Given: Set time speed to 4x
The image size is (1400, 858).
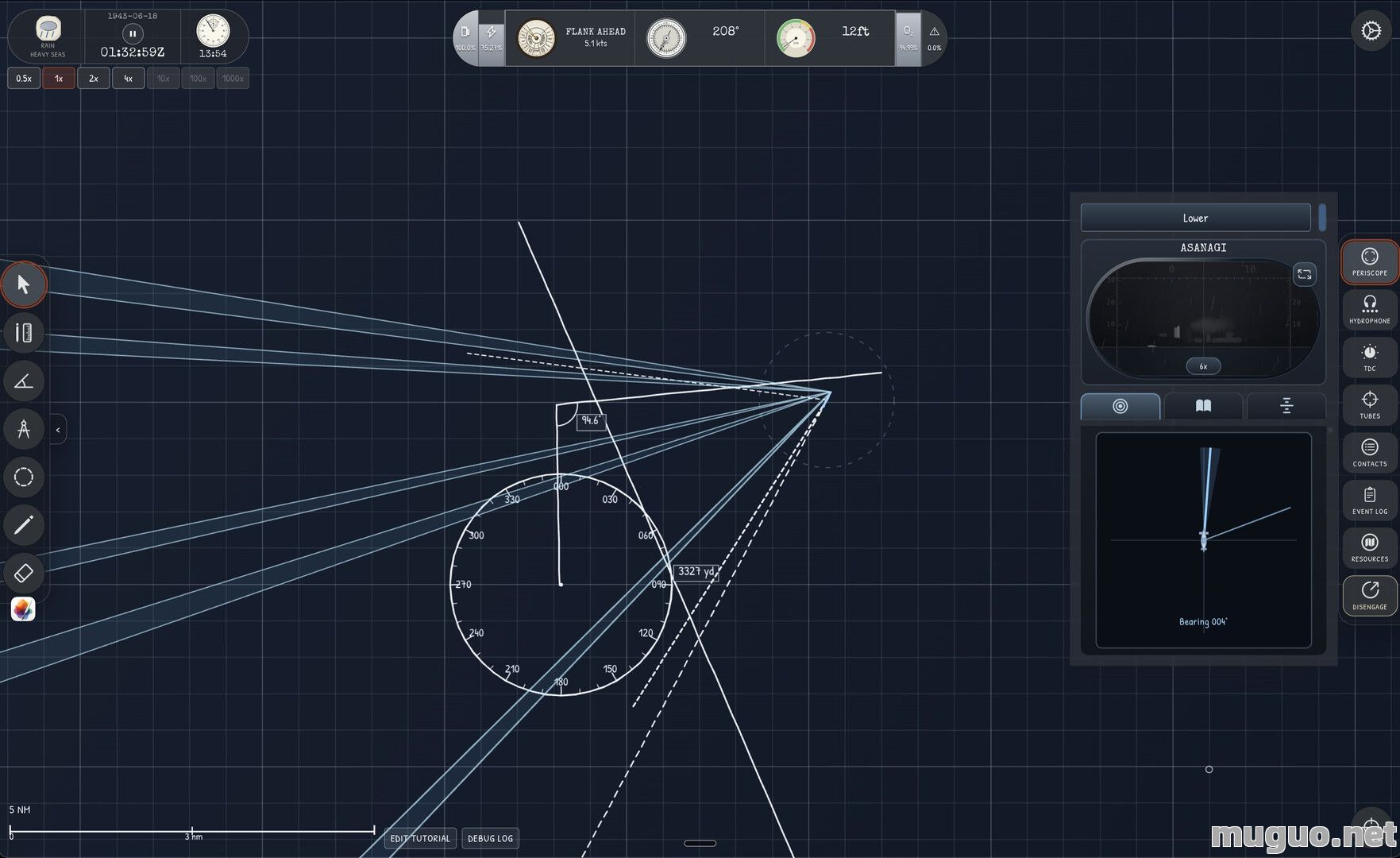Looking at the screenshot, I should (129, 79).
